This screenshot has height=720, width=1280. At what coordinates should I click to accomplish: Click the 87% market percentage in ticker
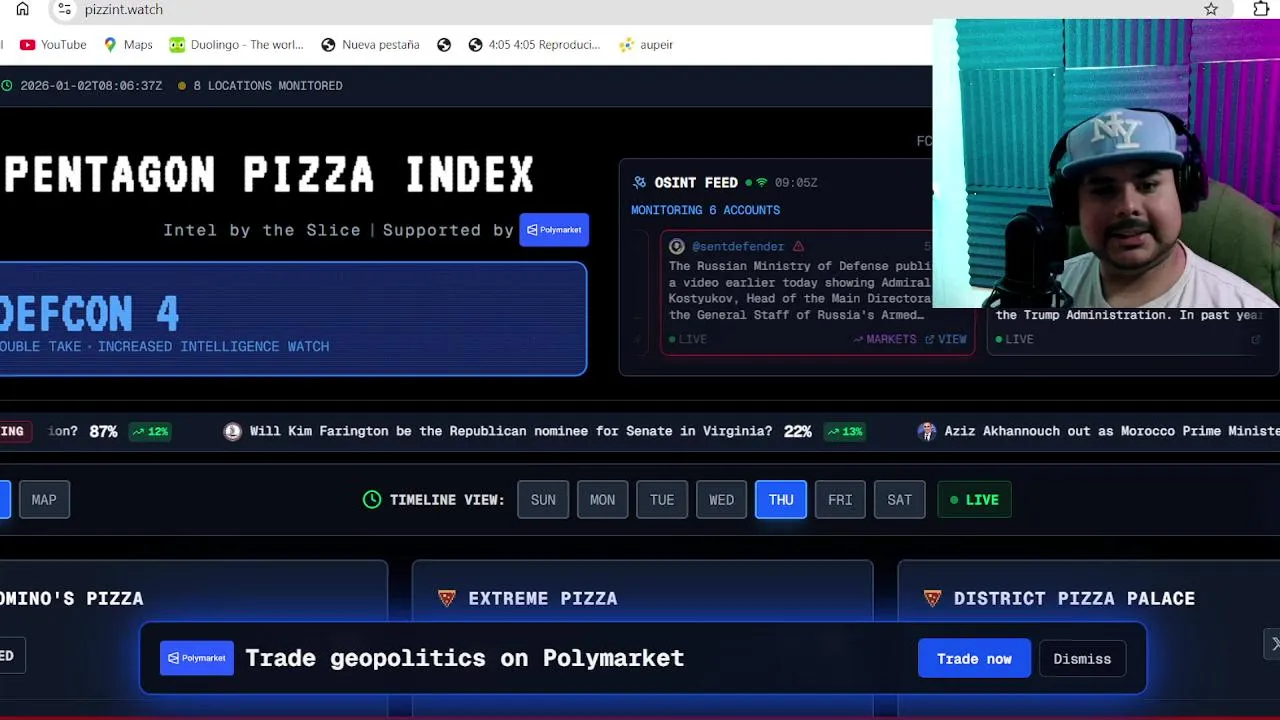pyautogui.click(x=103, y=431)
